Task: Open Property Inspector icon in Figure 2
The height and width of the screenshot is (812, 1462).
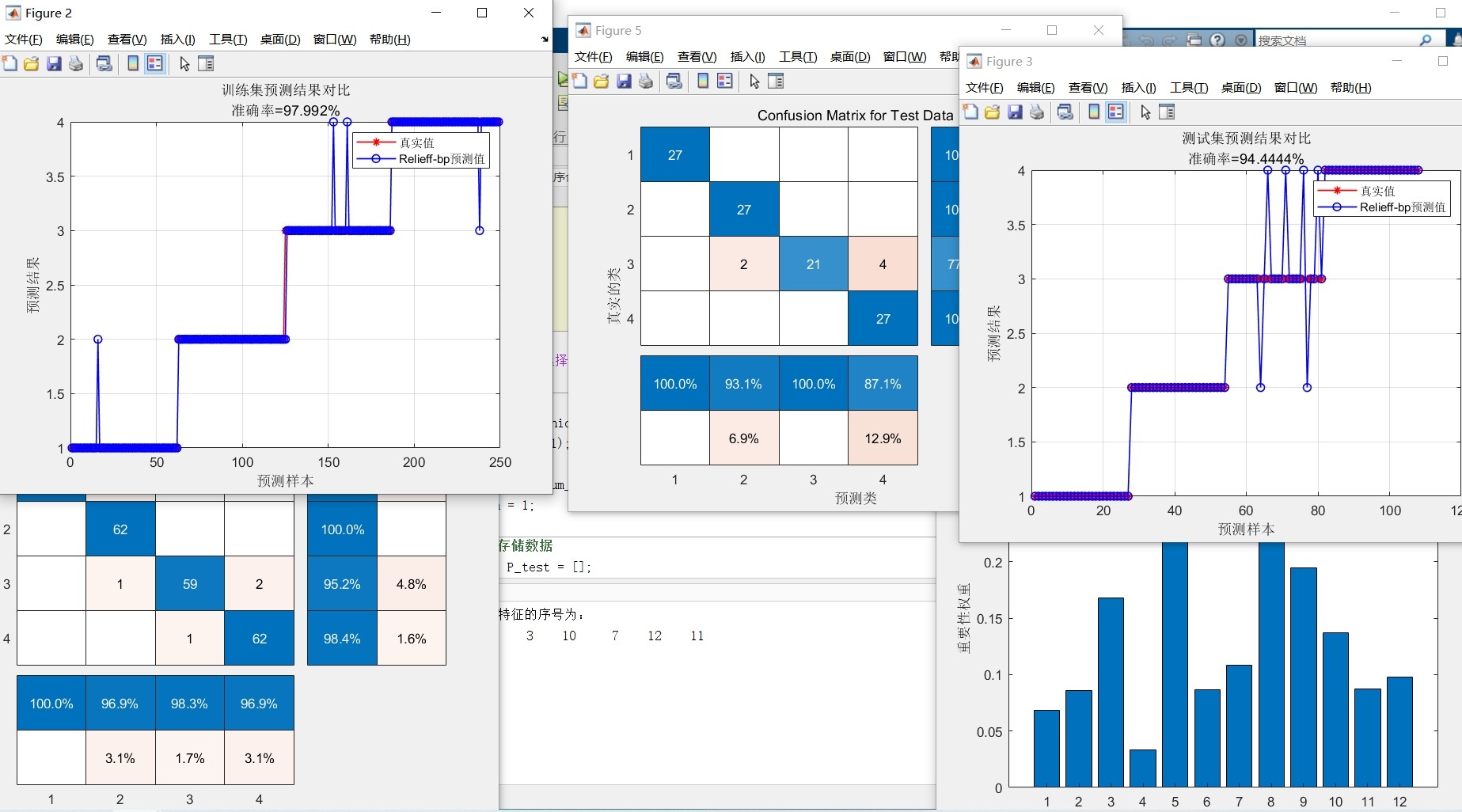Action: pos(206,64)
